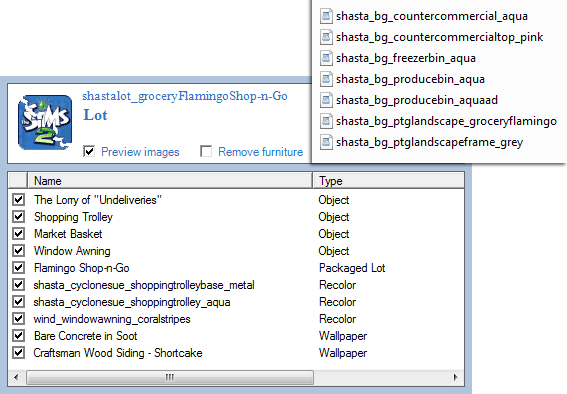Click file icon for shasta_bg_freezerbin_aqua
The image size is (567, 394).
point(326,58)
